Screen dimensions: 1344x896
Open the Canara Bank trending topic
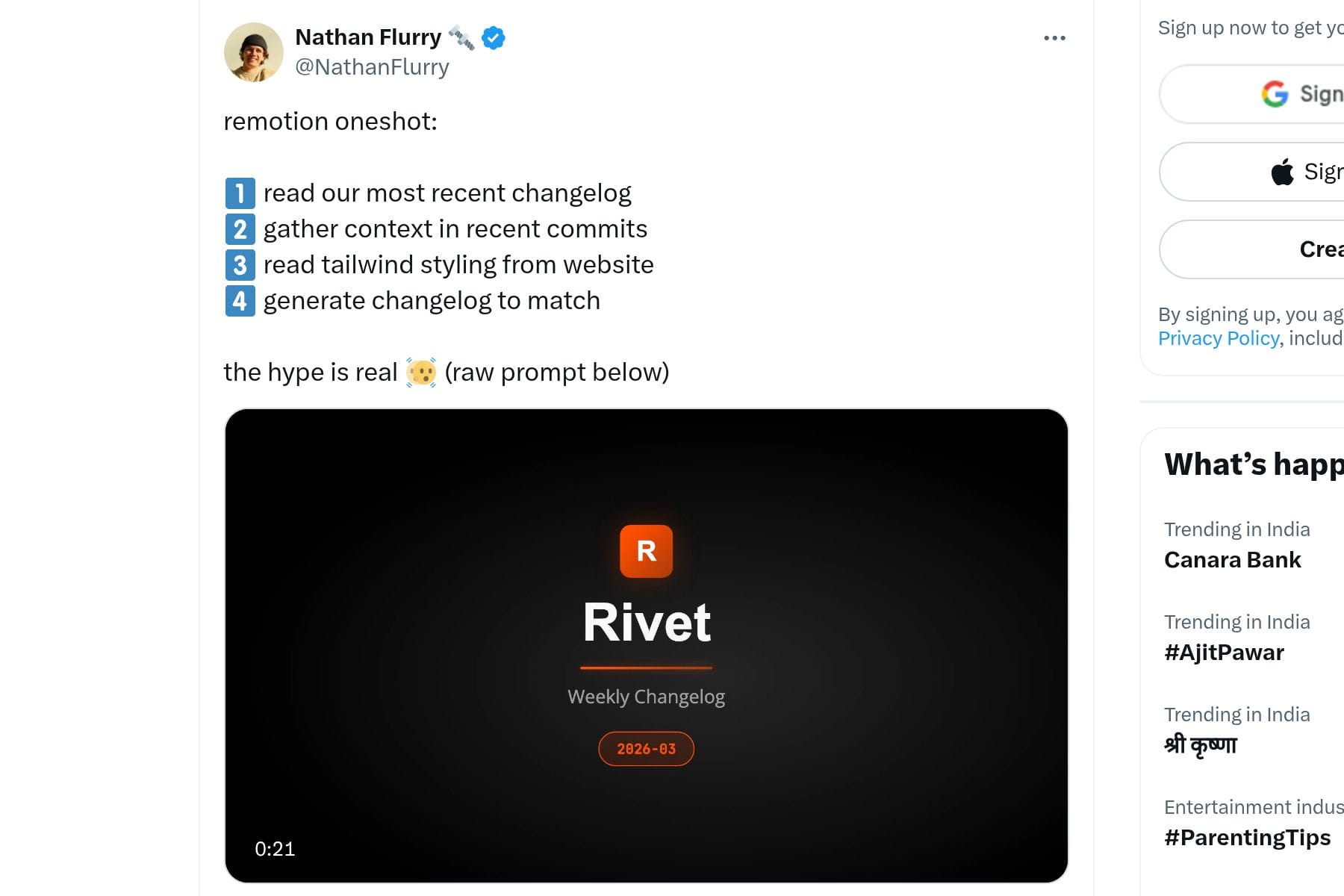(x=1232, y=560)
